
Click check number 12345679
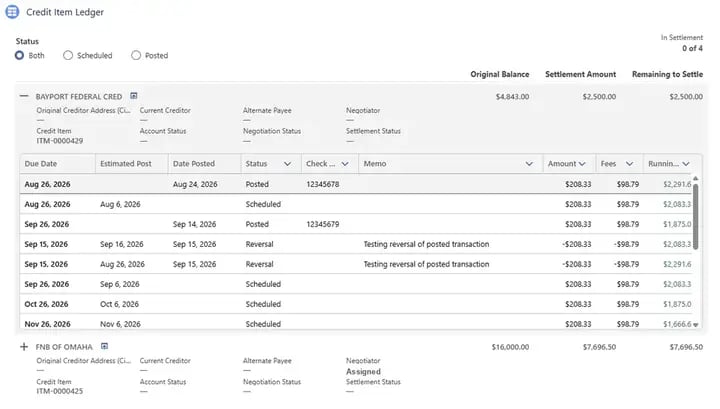323,224
